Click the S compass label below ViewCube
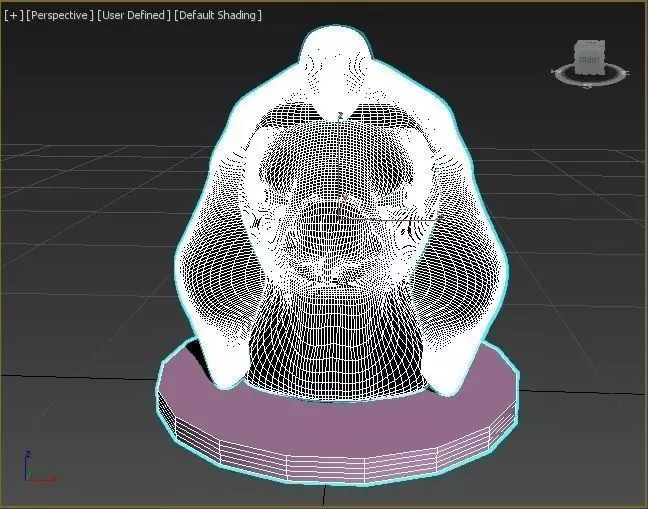648x509 pixels. [x=587, y=86]
